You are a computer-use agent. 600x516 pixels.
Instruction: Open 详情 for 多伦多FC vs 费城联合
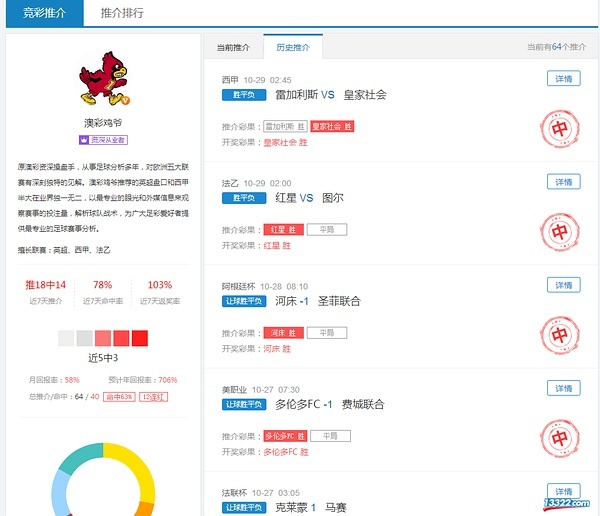[564, 388]
